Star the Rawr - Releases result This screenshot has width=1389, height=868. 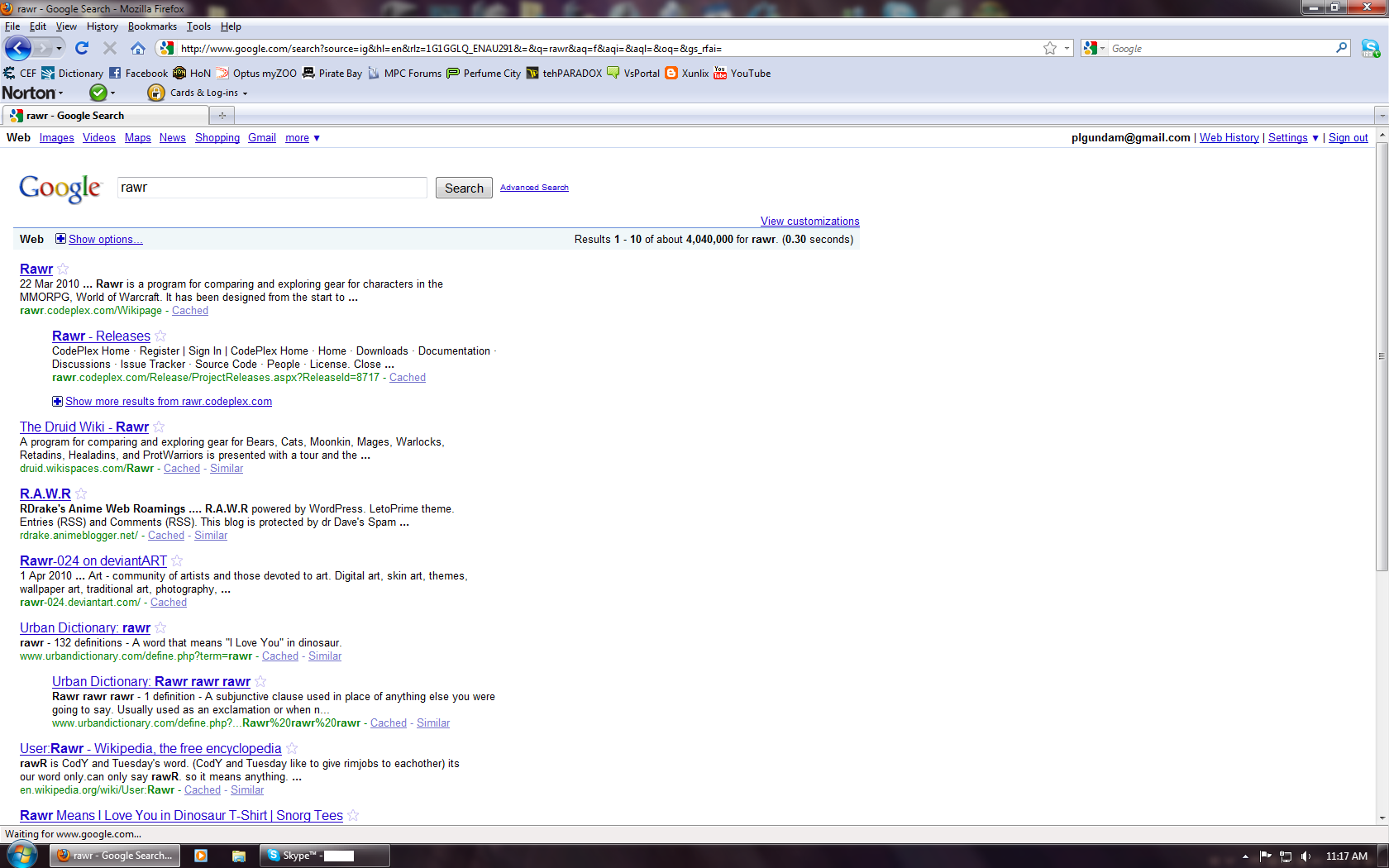(160, 336)
